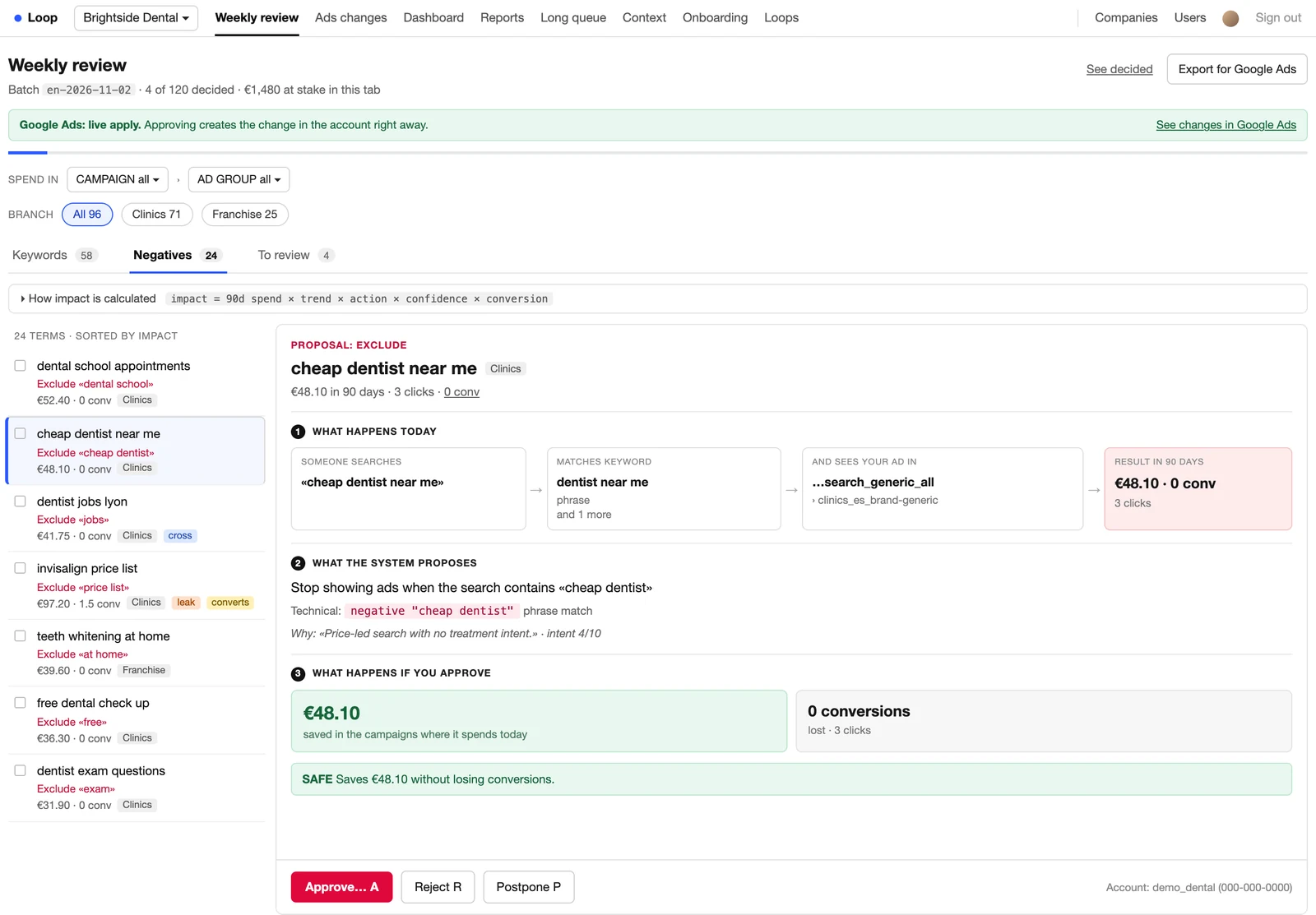Tick checkbox for free dental check up
The height and width of the screenshot is (915, 1316).
(20, 703)
